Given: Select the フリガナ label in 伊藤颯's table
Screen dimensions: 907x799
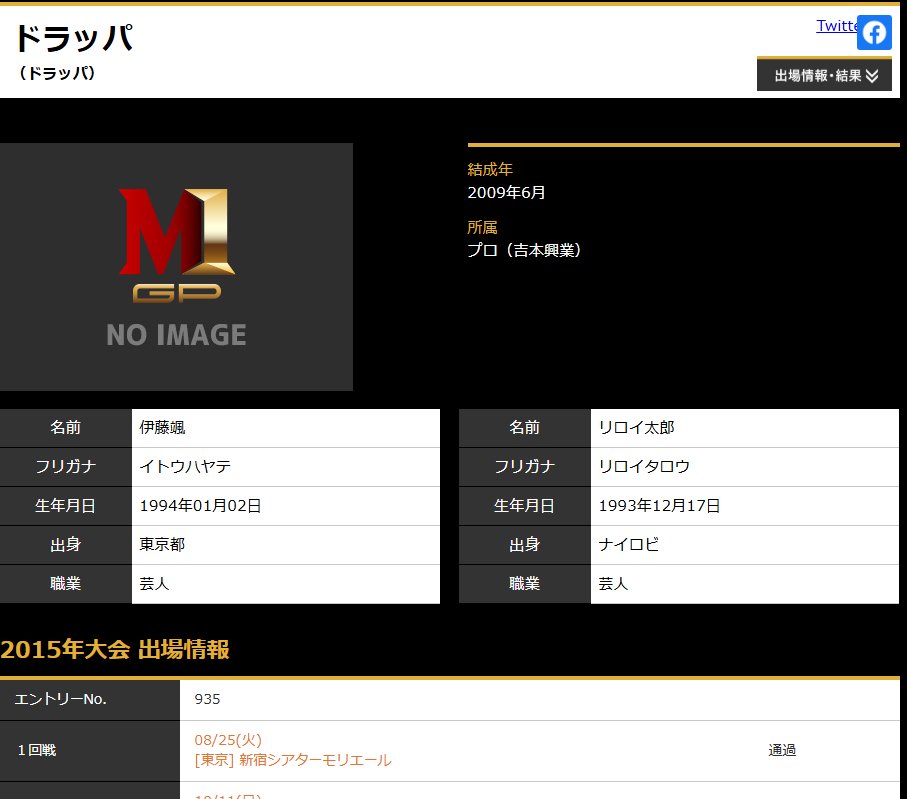Looking at the screenshot, I should pyautogui.click(x=65, y=466).
